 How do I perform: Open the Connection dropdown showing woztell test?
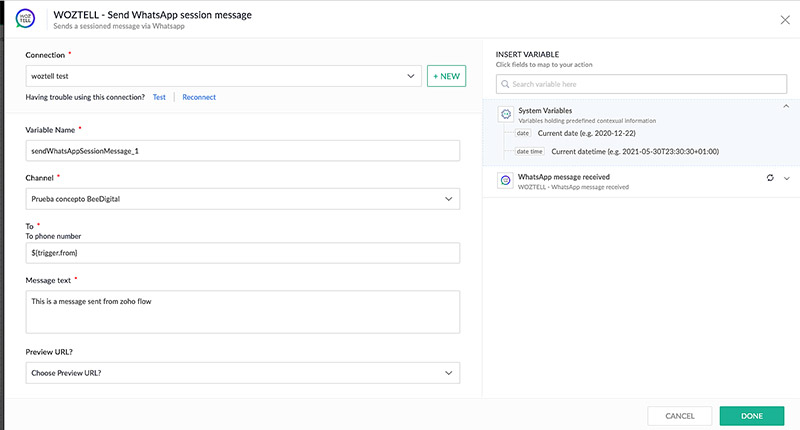(223, 76)
